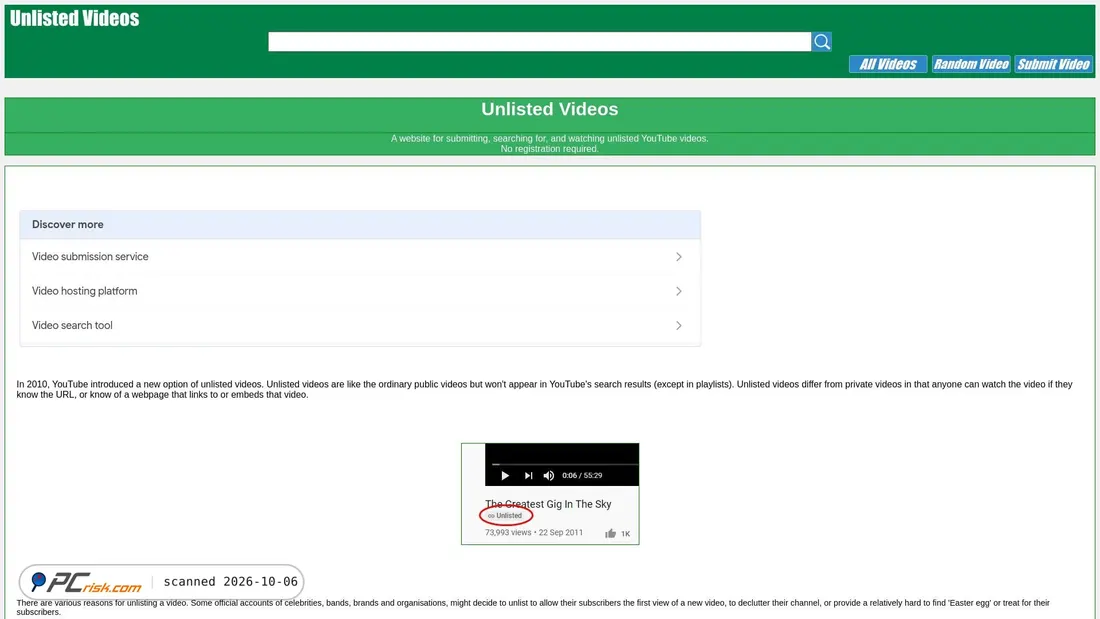1100x619 pixels.
Task: Open the Video submission service link
Action: pyautogui.click(x=90, y=257)
